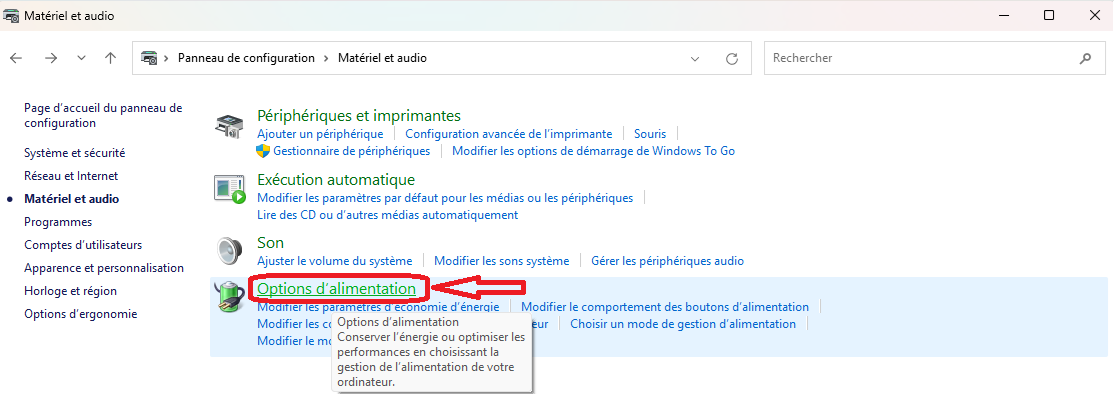Screen dimensions: 1114x394
Task: Open Options d'alimentation heading
Action: [336, 289]
